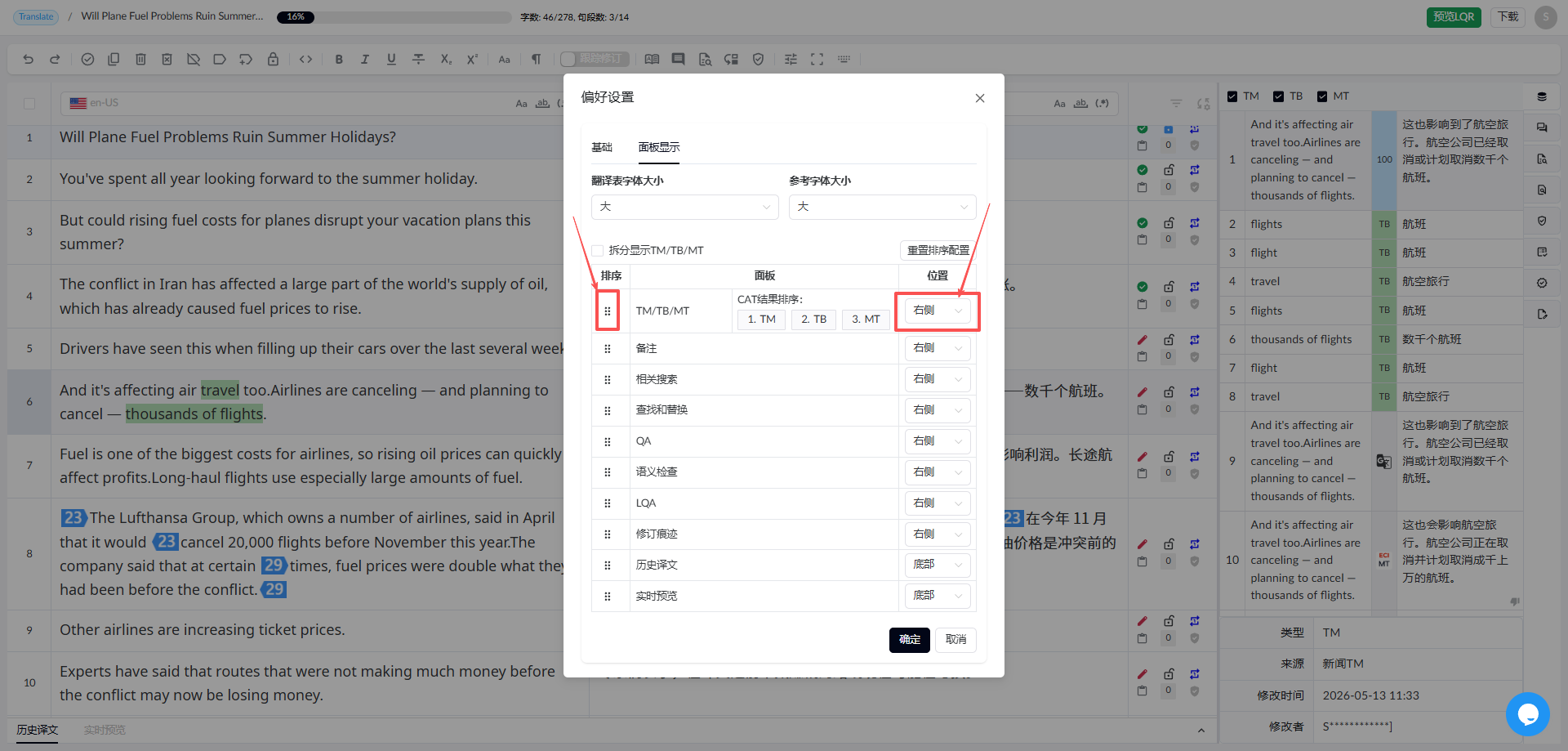This screenshot has width=1568, height=751.
Task: Click the 16% translation progress bar
Action: [x=394, y=17]
